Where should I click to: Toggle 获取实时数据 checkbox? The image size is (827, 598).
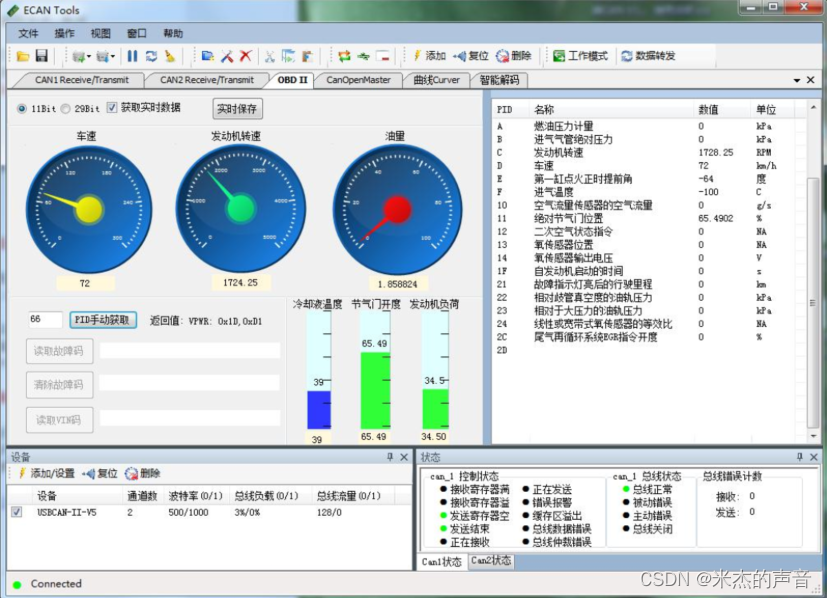112,108
